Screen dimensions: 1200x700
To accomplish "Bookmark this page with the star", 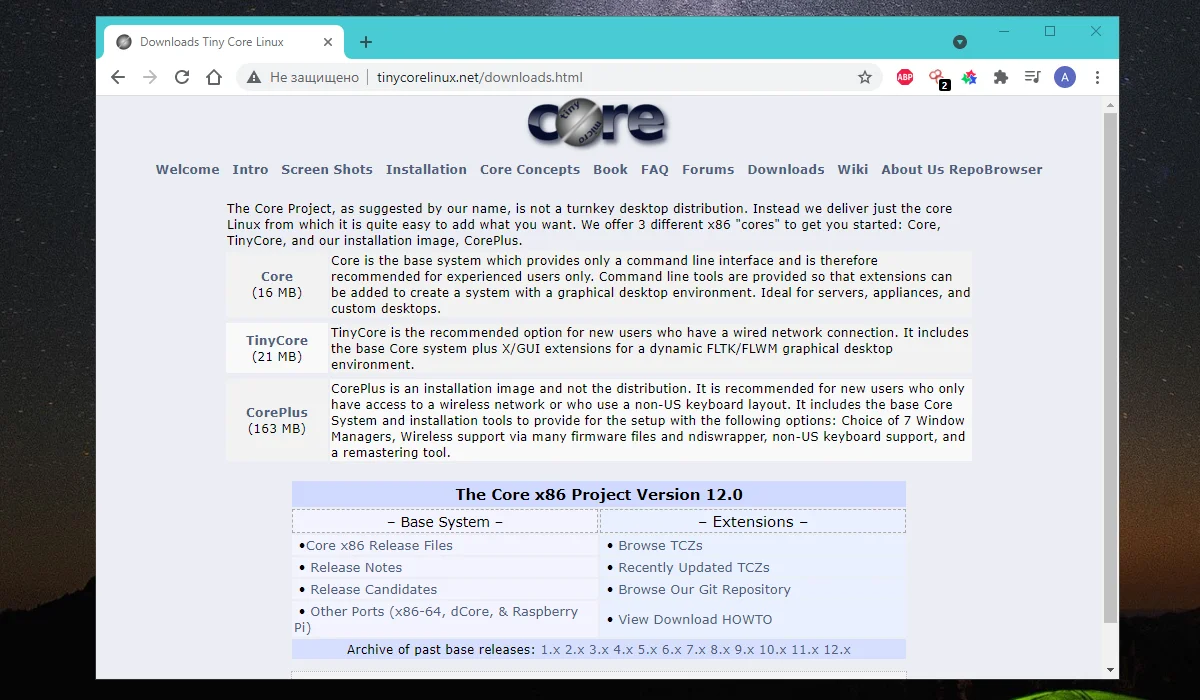I will pos(865,77).
